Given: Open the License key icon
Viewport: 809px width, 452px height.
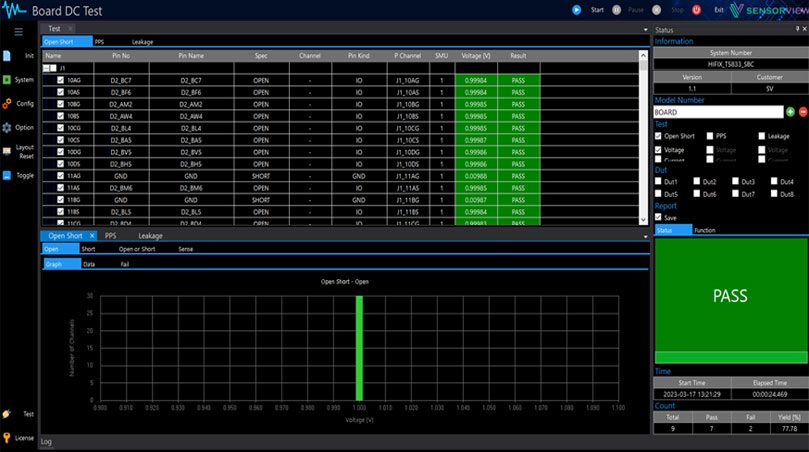Looking at the screenshot, I should [x=7, y=438].
